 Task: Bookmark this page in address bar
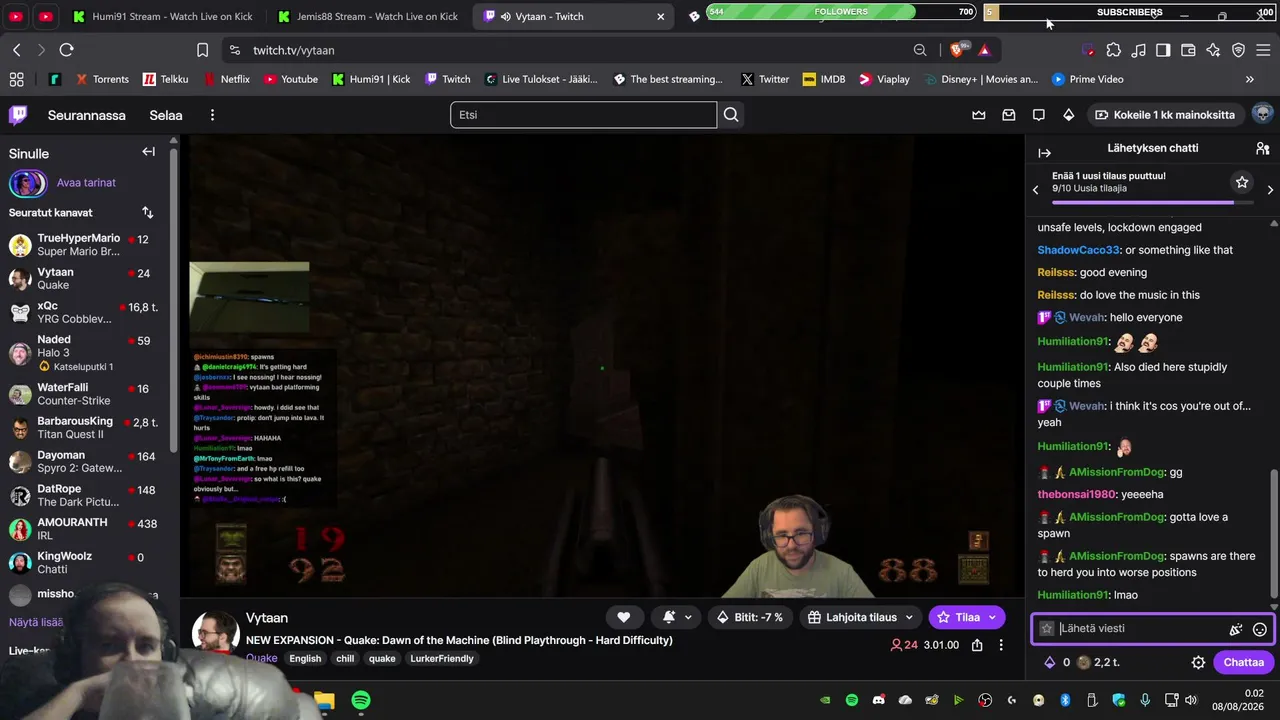(x=203, y=50)
